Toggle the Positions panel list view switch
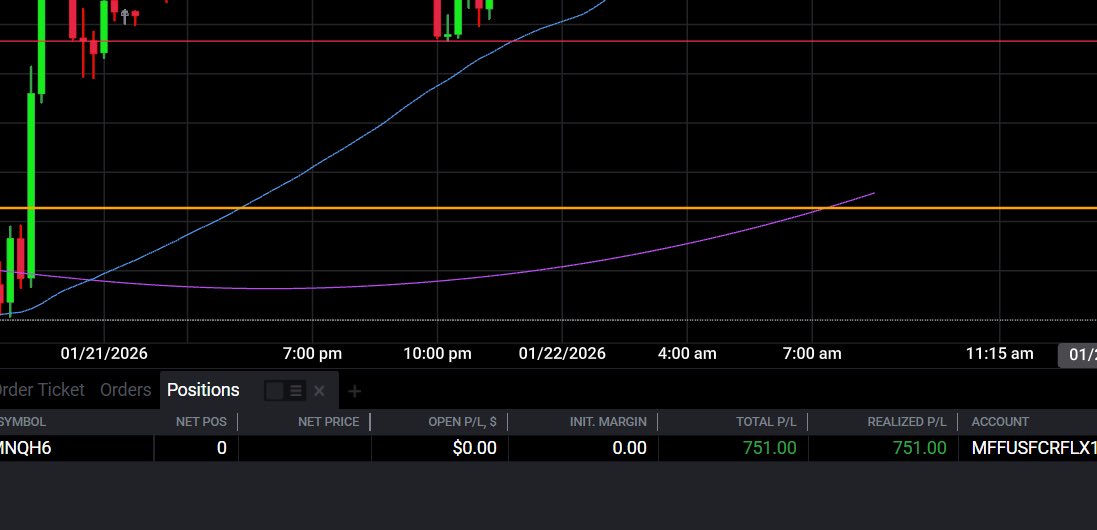The height and width of the screenshot is (530, 1097). pos(285,391)
